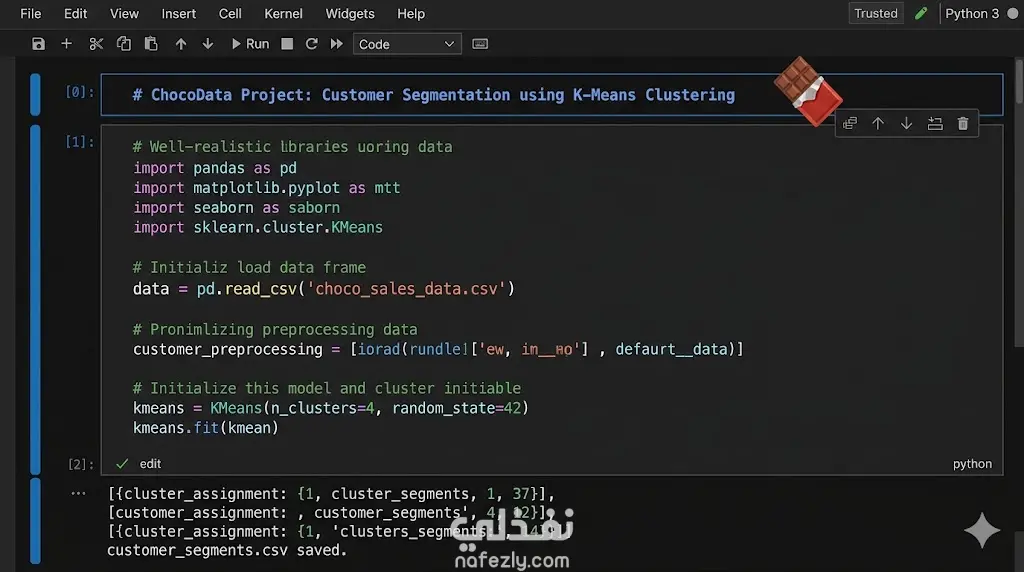The height and width of the screenshot is (572, 1024).
Task: Click the checkmark next to edit
Action: tap(121, 464)
